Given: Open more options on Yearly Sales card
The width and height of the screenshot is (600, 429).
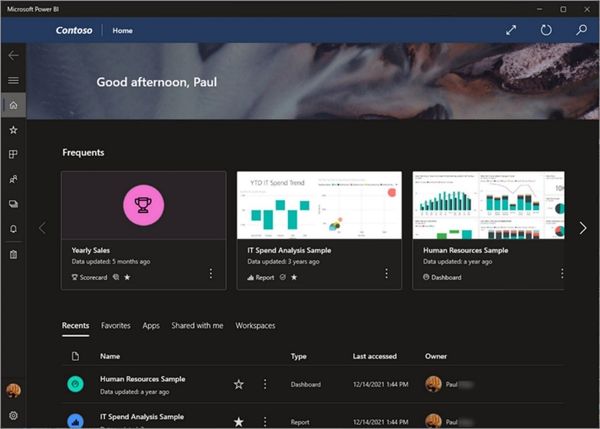Looking at the screenshot, I should (x=210, y=273).
